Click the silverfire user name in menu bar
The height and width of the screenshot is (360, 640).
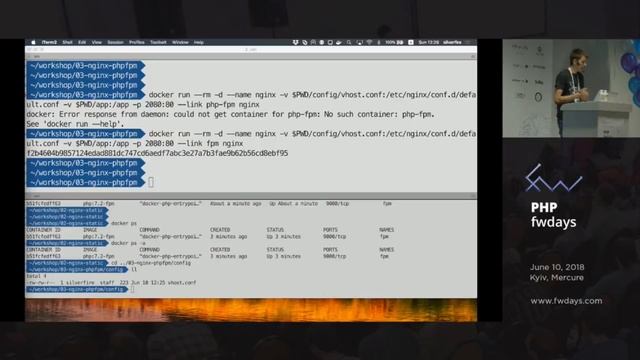click(x=452, y=42)
